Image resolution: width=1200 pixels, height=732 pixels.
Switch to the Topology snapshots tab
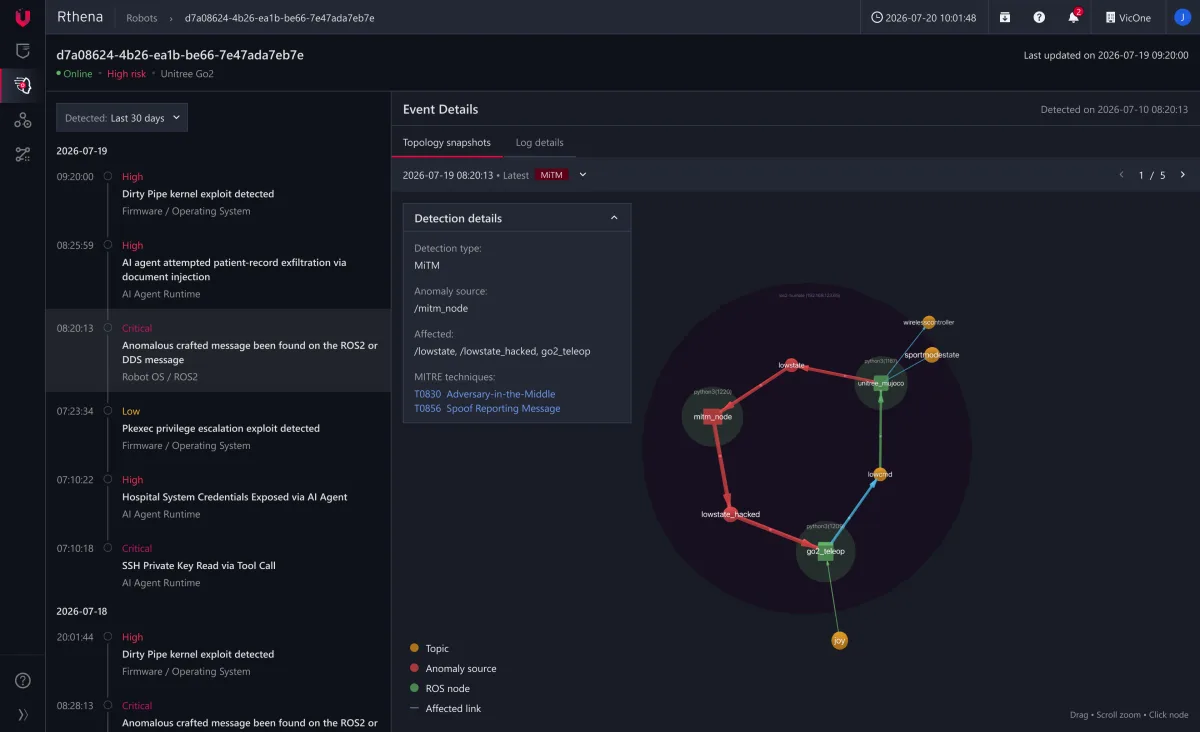pyautogui.click(x=446, y=142)
